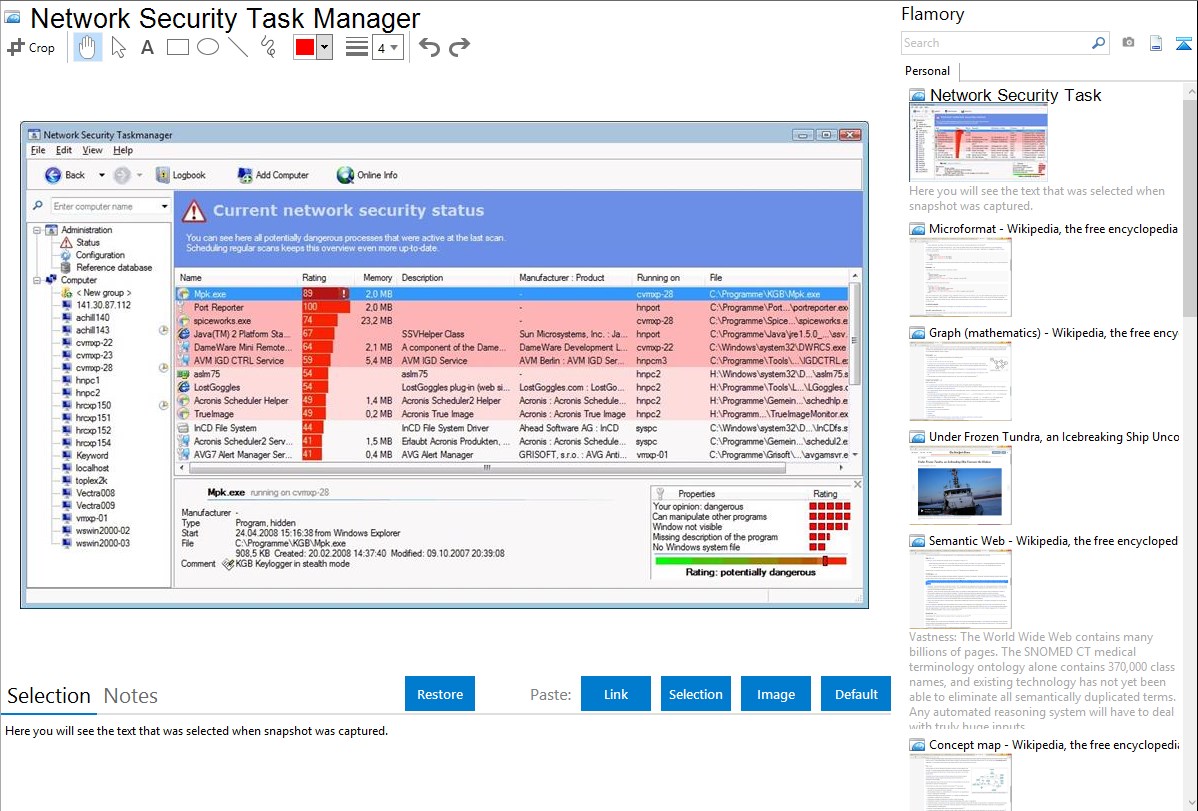1198x811 pixels.
Task: Click the Logbook icon in Taskmanager screenshot
Action: click(x=162, y=175)
